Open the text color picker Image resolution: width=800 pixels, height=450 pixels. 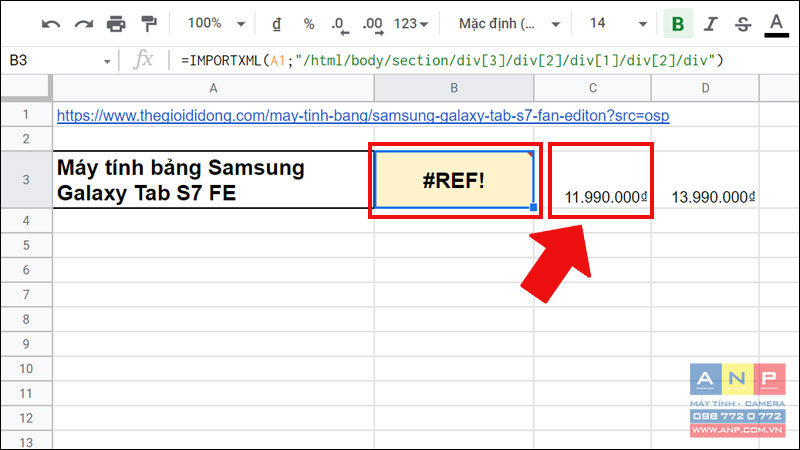coord(776,25)
